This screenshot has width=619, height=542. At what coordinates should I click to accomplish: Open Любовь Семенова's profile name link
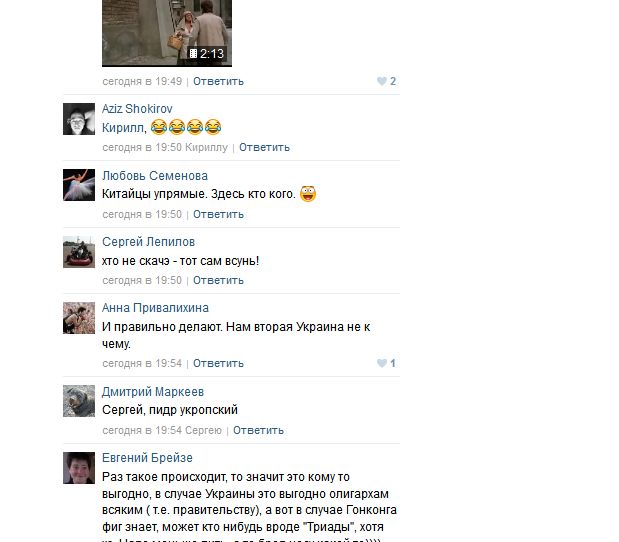tap(155, 176)
